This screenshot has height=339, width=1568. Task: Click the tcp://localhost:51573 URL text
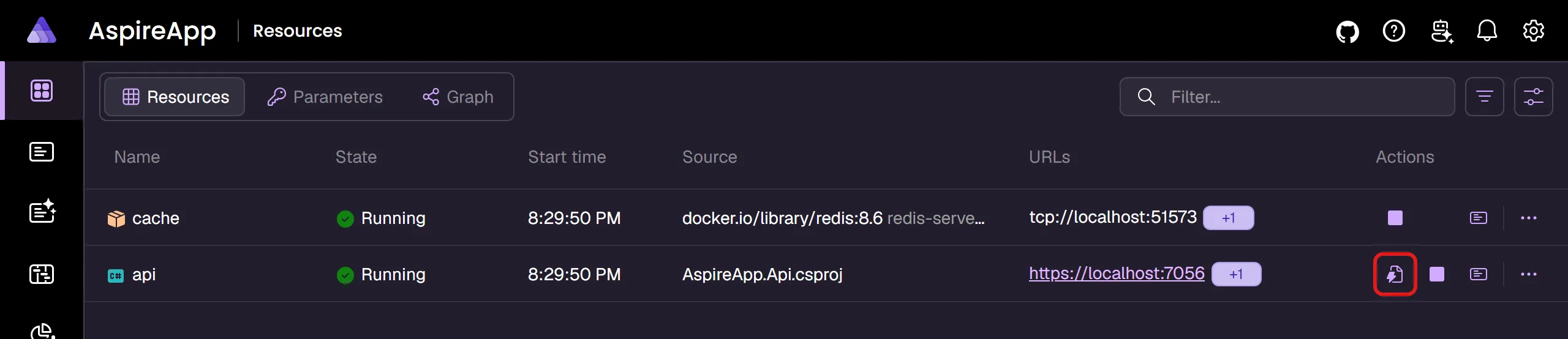pyautogui.click(x=1113, y=217)
